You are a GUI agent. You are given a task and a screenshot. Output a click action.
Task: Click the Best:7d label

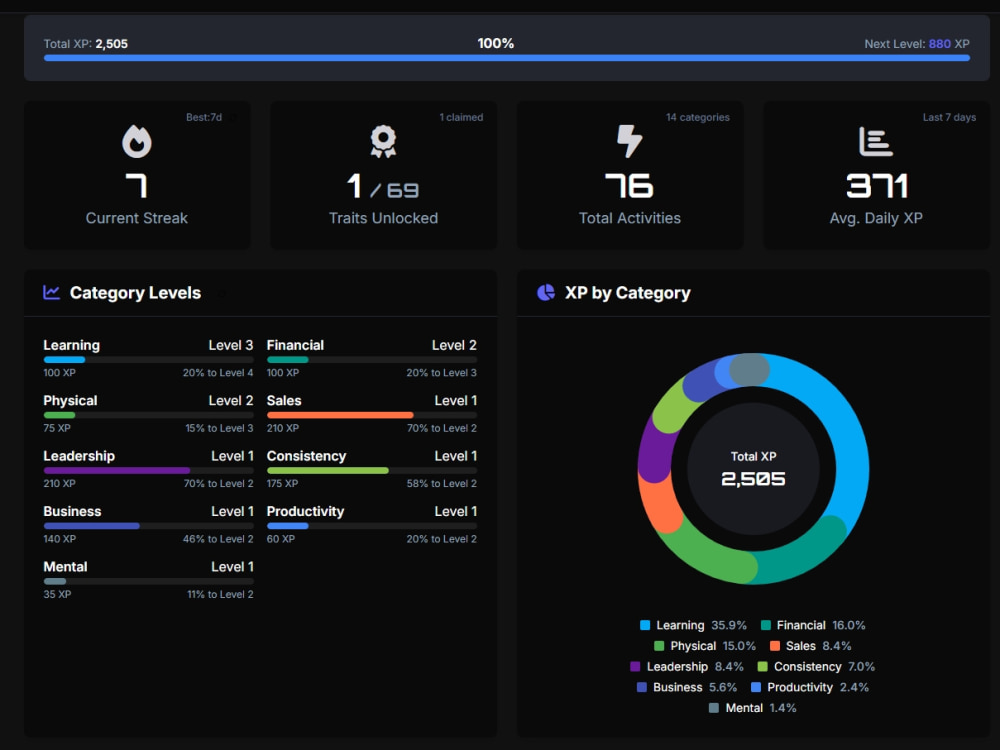[204, 117]
